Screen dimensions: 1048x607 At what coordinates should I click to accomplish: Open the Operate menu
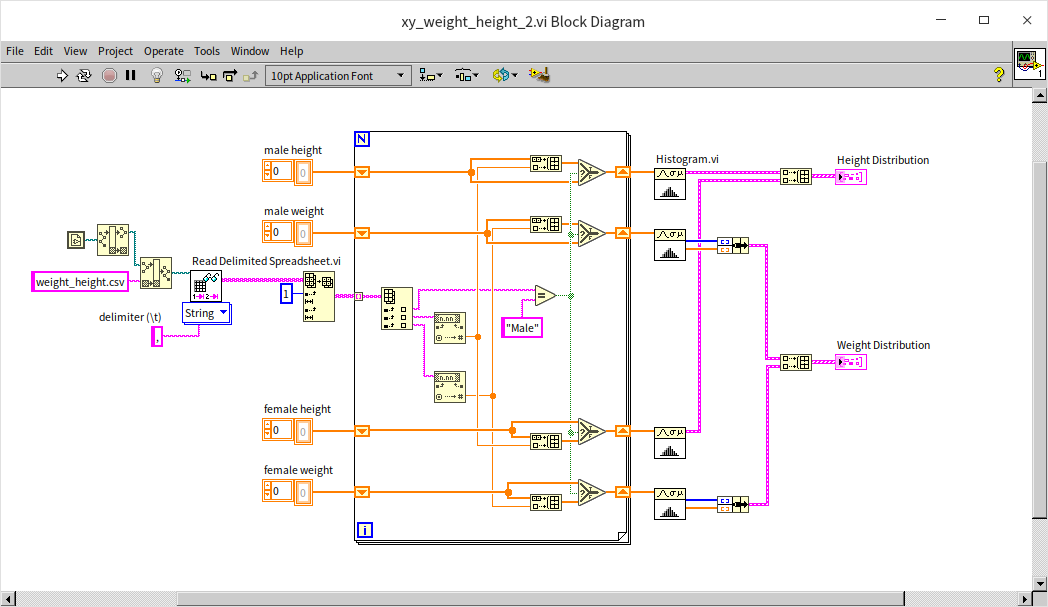pyautogui.click(x=163, y=51)
